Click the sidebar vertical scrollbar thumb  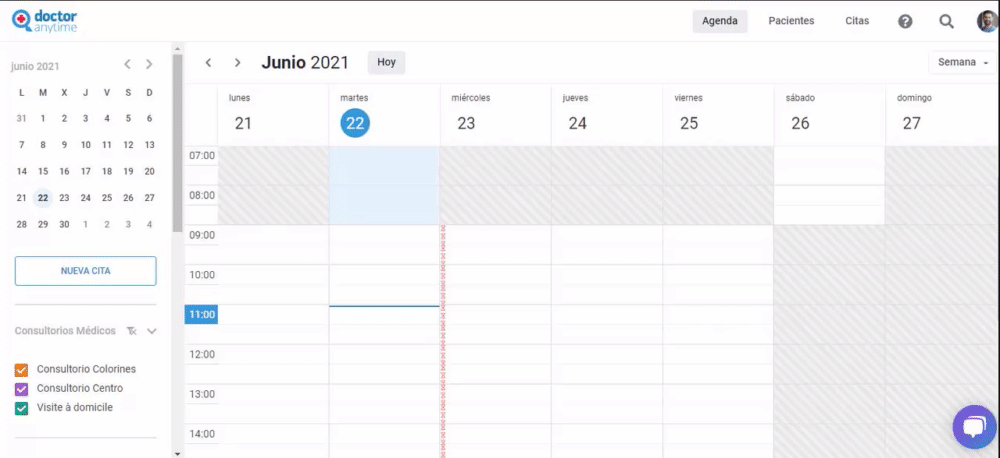[x=177, y=144]
